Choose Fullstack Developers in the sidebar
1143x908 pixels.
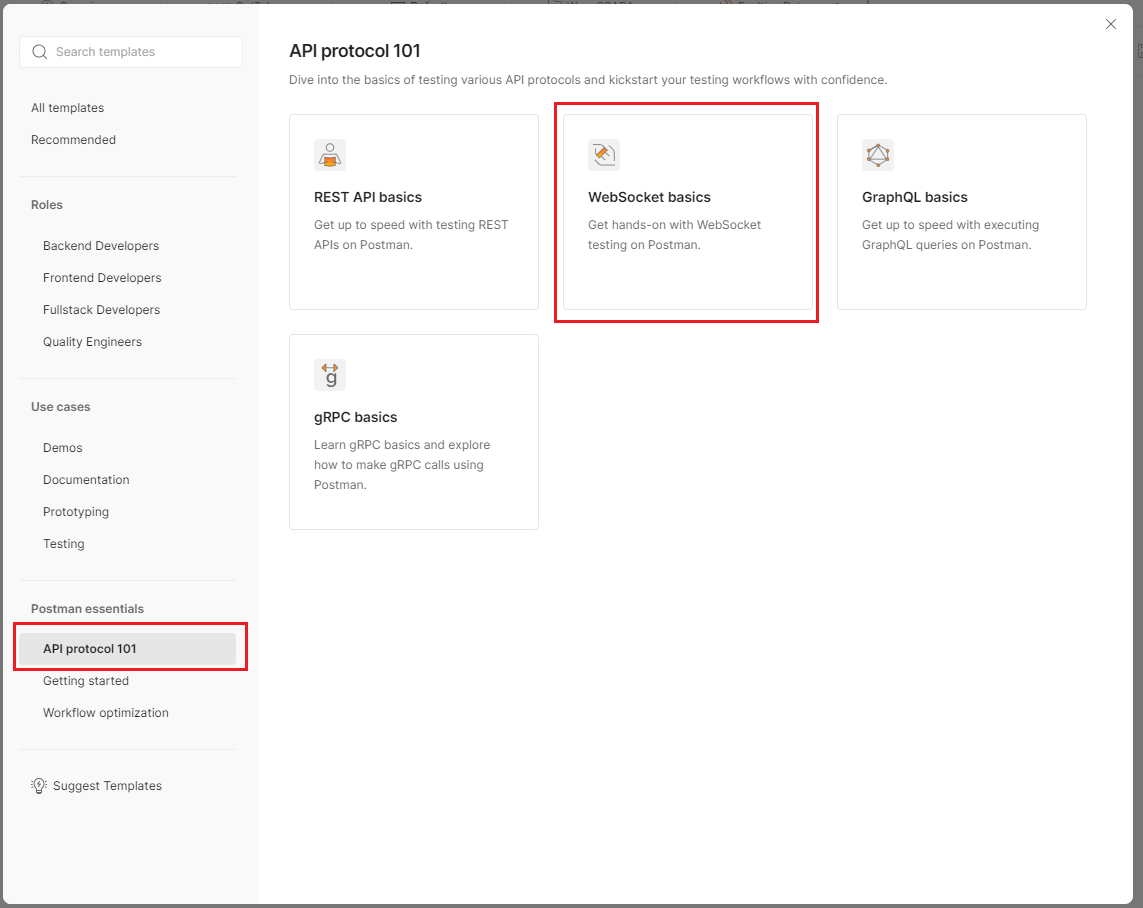tap(102, 310)
